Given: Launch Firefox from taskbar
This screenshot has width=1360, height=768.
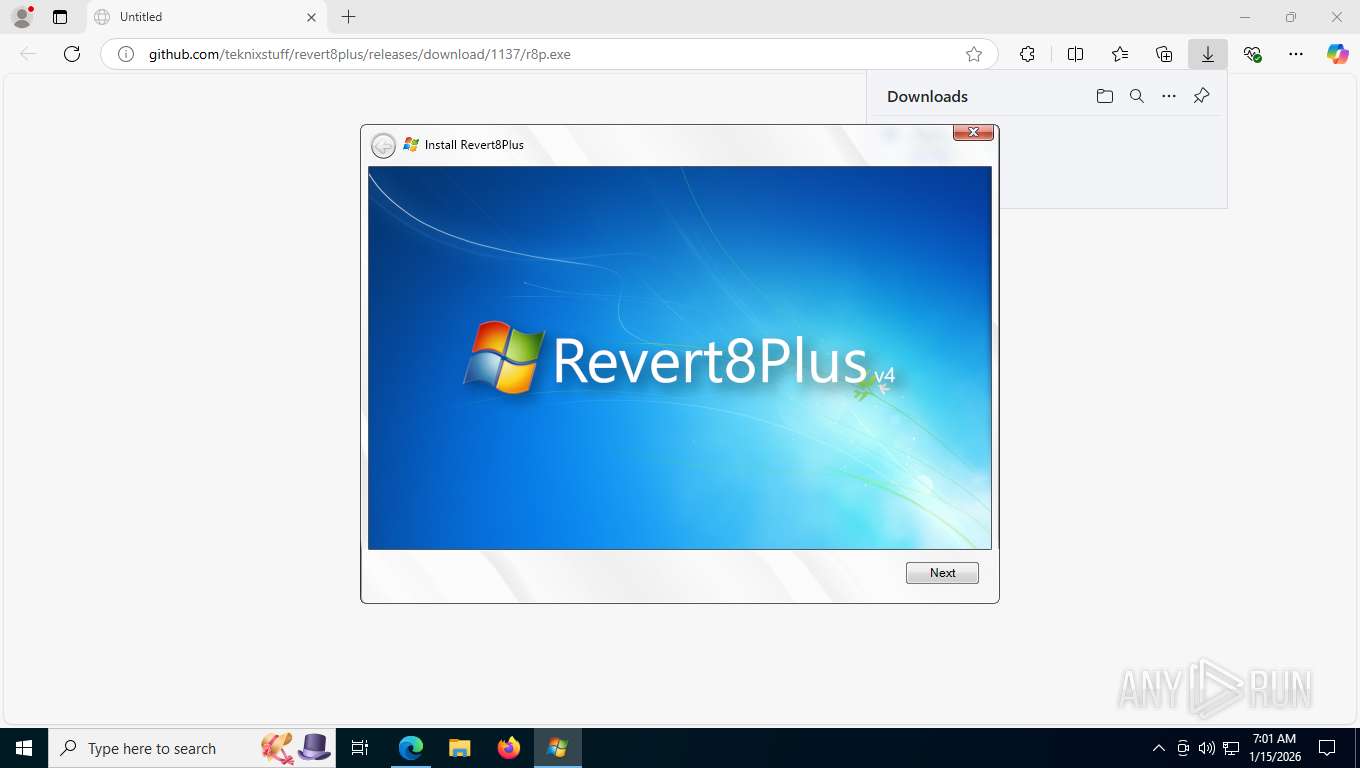Looking at the screenshot, I should click(x=508, y=748).
